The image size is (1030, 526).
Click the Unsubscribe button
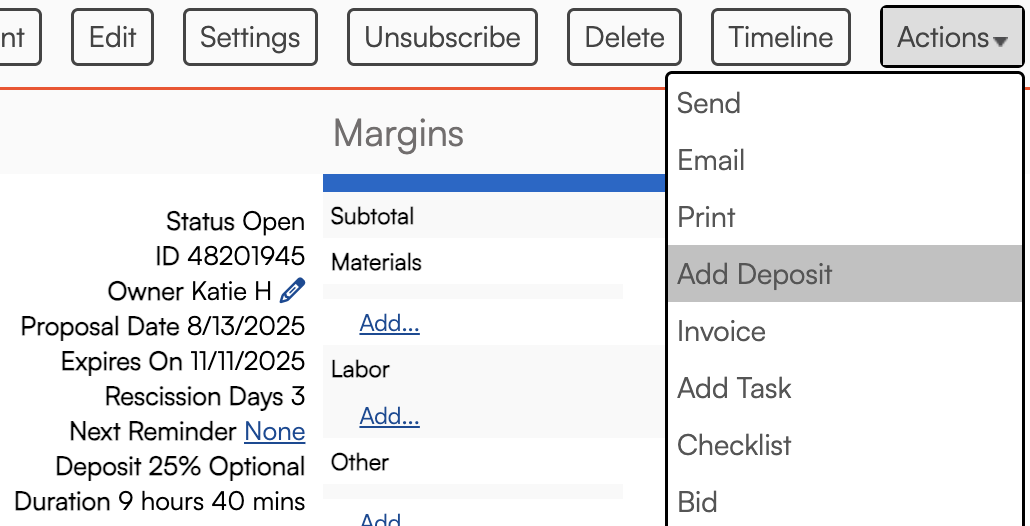coord(442,38)
